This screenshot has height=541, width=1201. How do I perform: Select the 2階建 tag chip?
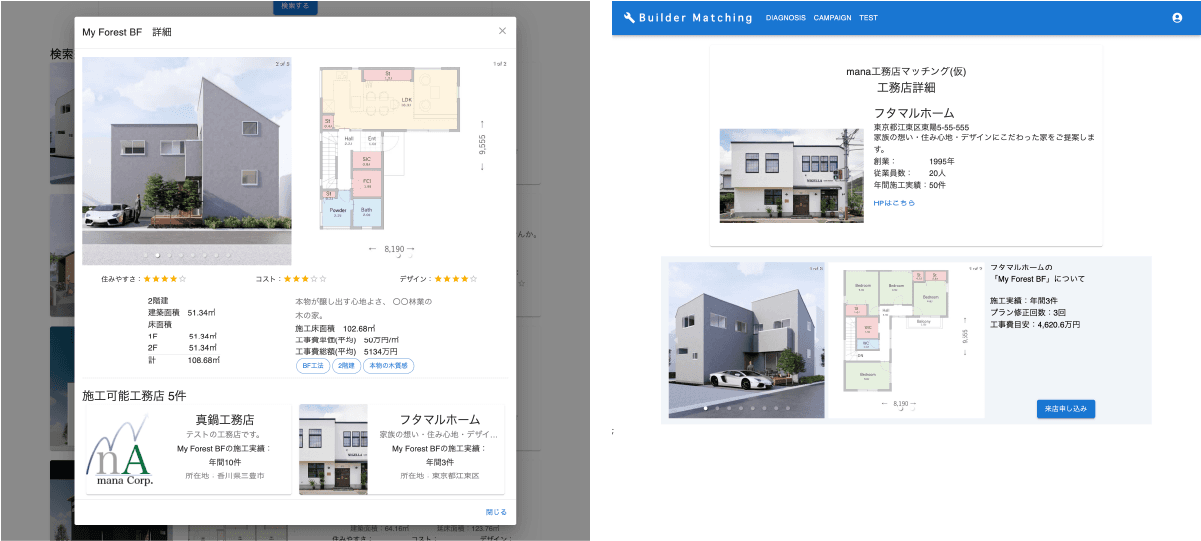click(346, 366)
